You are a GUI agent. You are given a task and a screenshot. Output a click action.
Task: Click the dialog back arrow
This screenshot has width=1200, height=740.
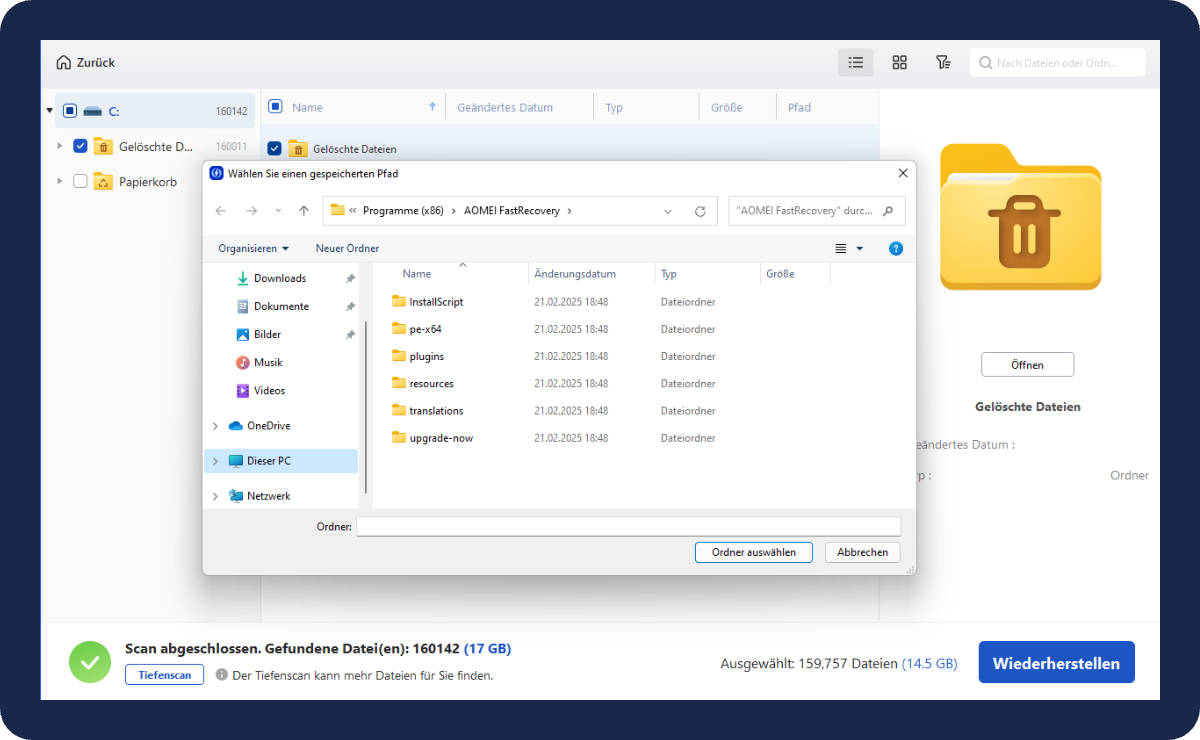click(x=221, y=211)
